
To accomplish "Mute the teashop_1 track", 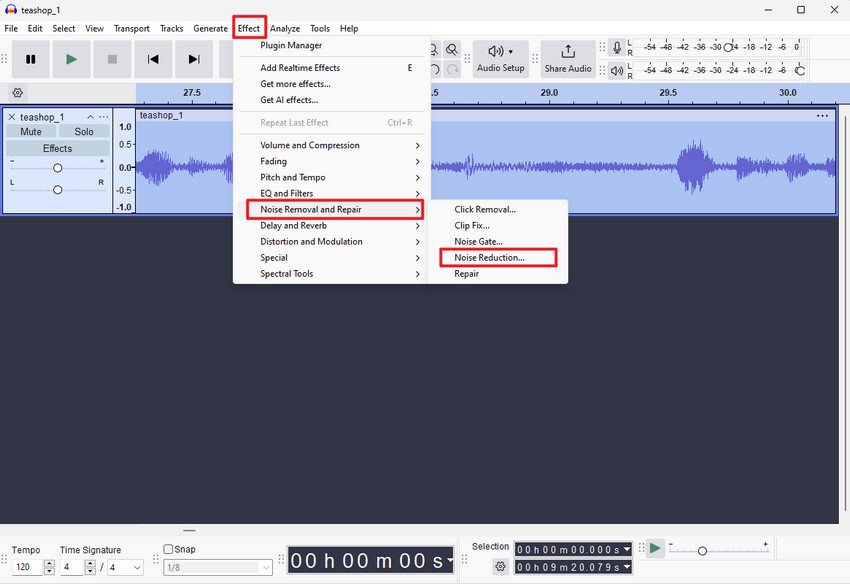I will point(31,131).
